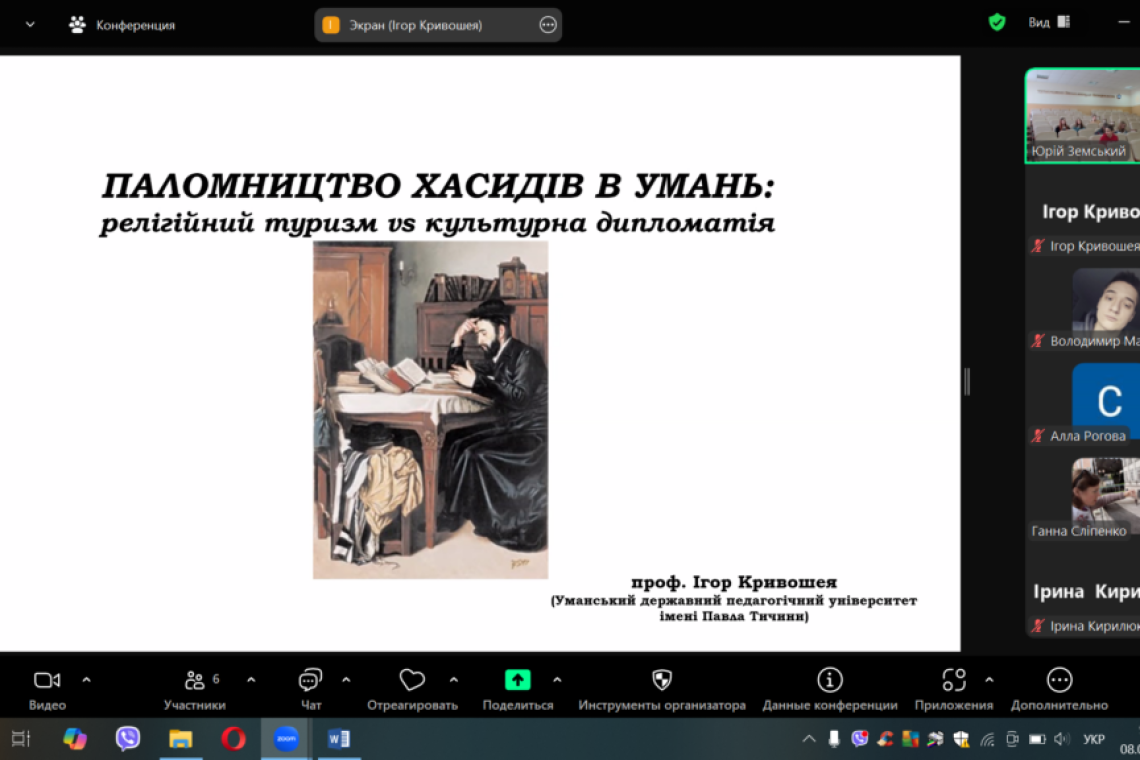Click the green shield encryption icon
Viewport: 1140px width, 760px height.
997,23
